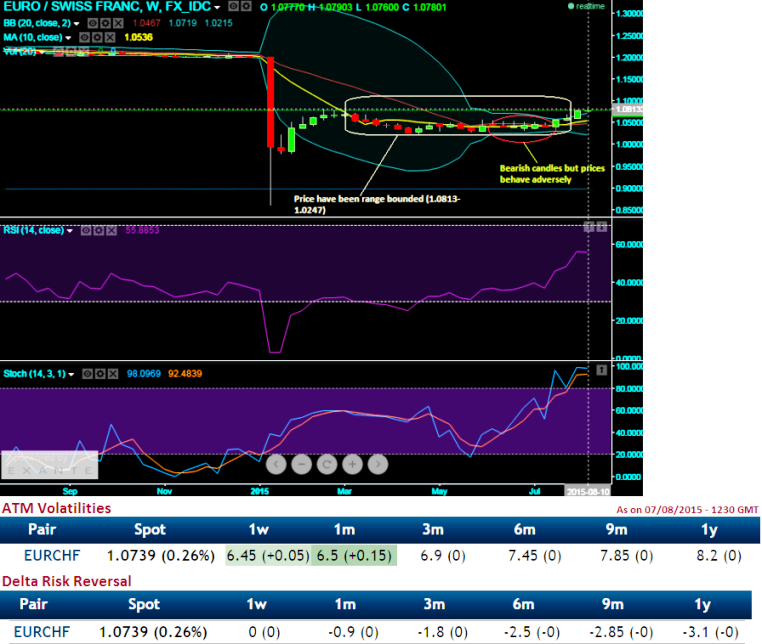The image size is (762, 644).
Task: Click the Delta Risk Reversal heading
Action: coord(67,581)
